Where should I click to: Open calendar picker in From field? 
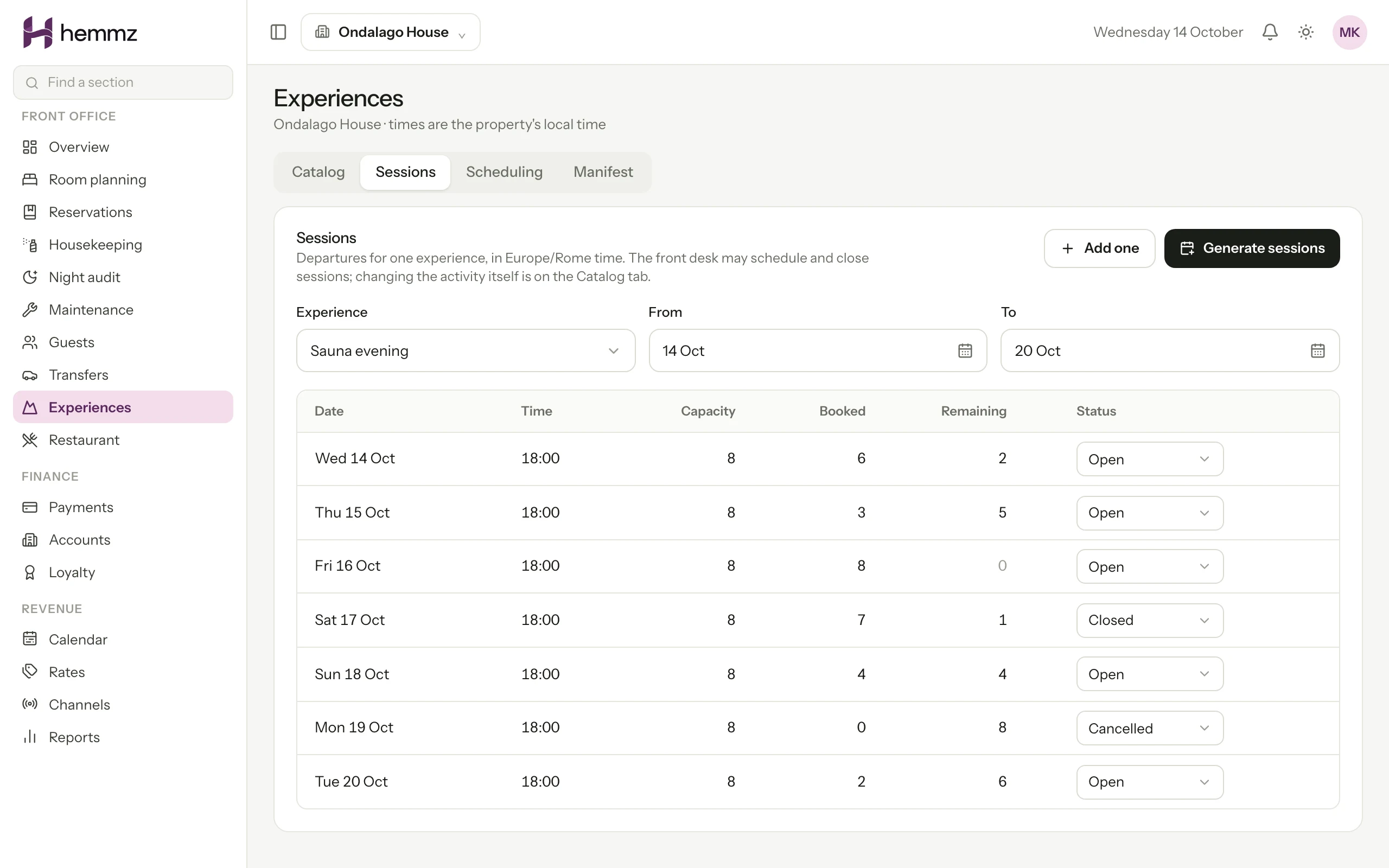click(965, 351)
